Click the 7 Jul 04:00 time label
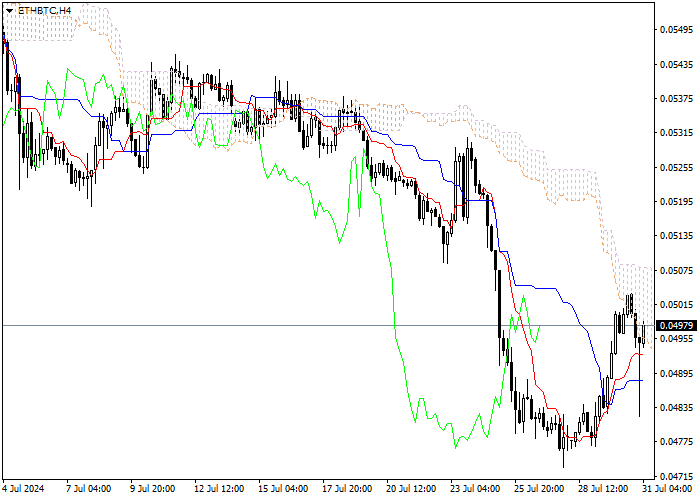Screen dimensions: 700x500 (x=88, y=488)
